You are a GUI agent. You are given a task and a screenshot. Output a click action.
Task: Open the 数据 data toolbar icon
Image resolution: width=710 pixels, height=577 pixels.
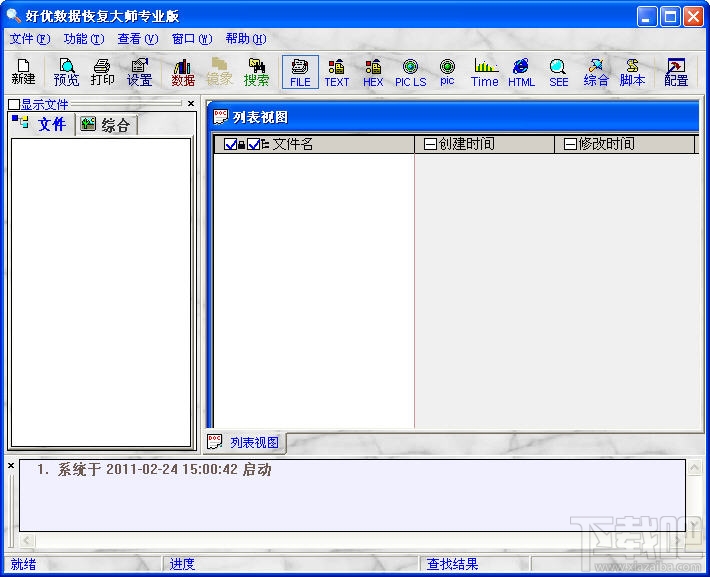183,72
